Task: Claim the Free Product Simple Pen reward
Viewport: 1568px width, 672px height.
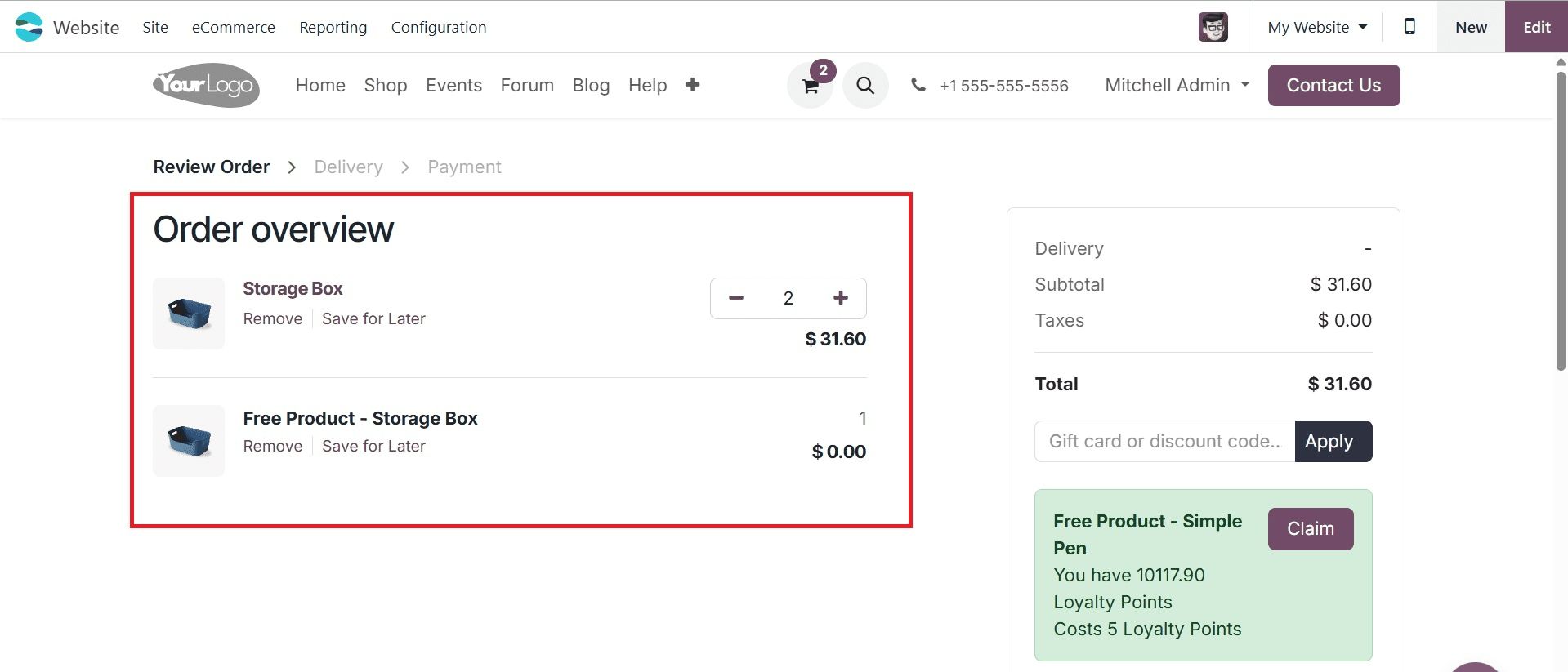Action: 1310,528
